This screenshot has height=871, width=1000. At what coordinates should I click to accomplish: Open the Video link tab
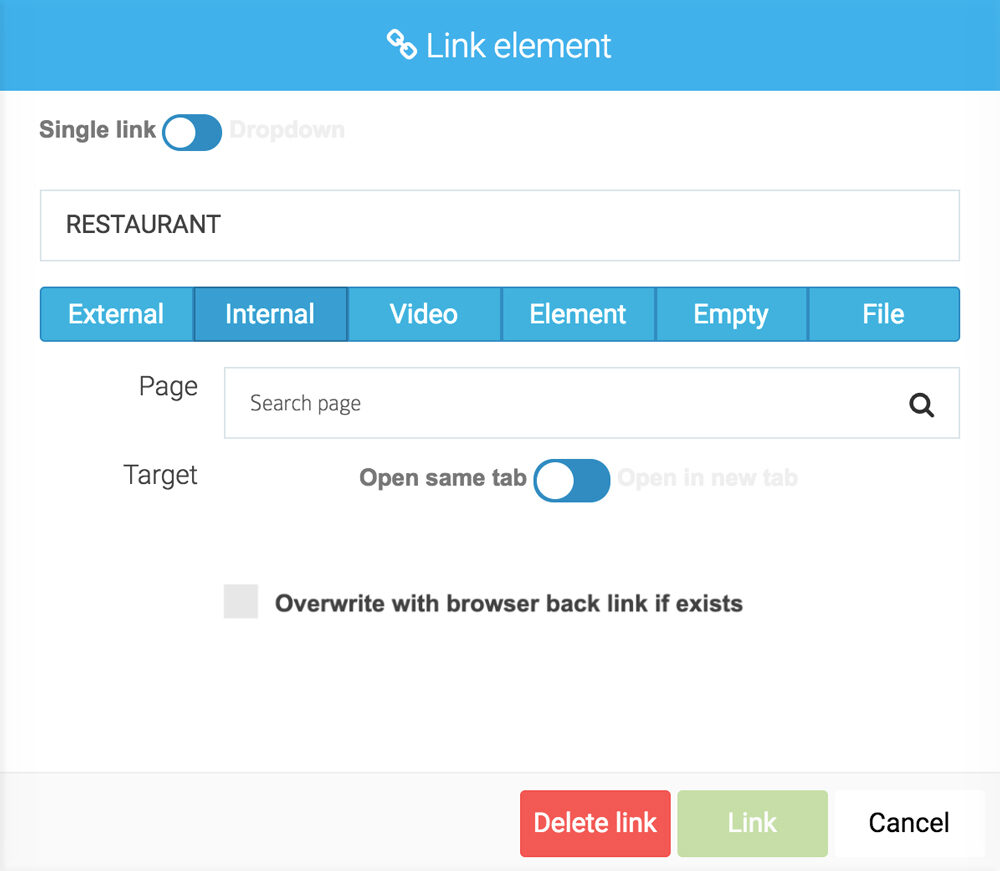[424, 313]
